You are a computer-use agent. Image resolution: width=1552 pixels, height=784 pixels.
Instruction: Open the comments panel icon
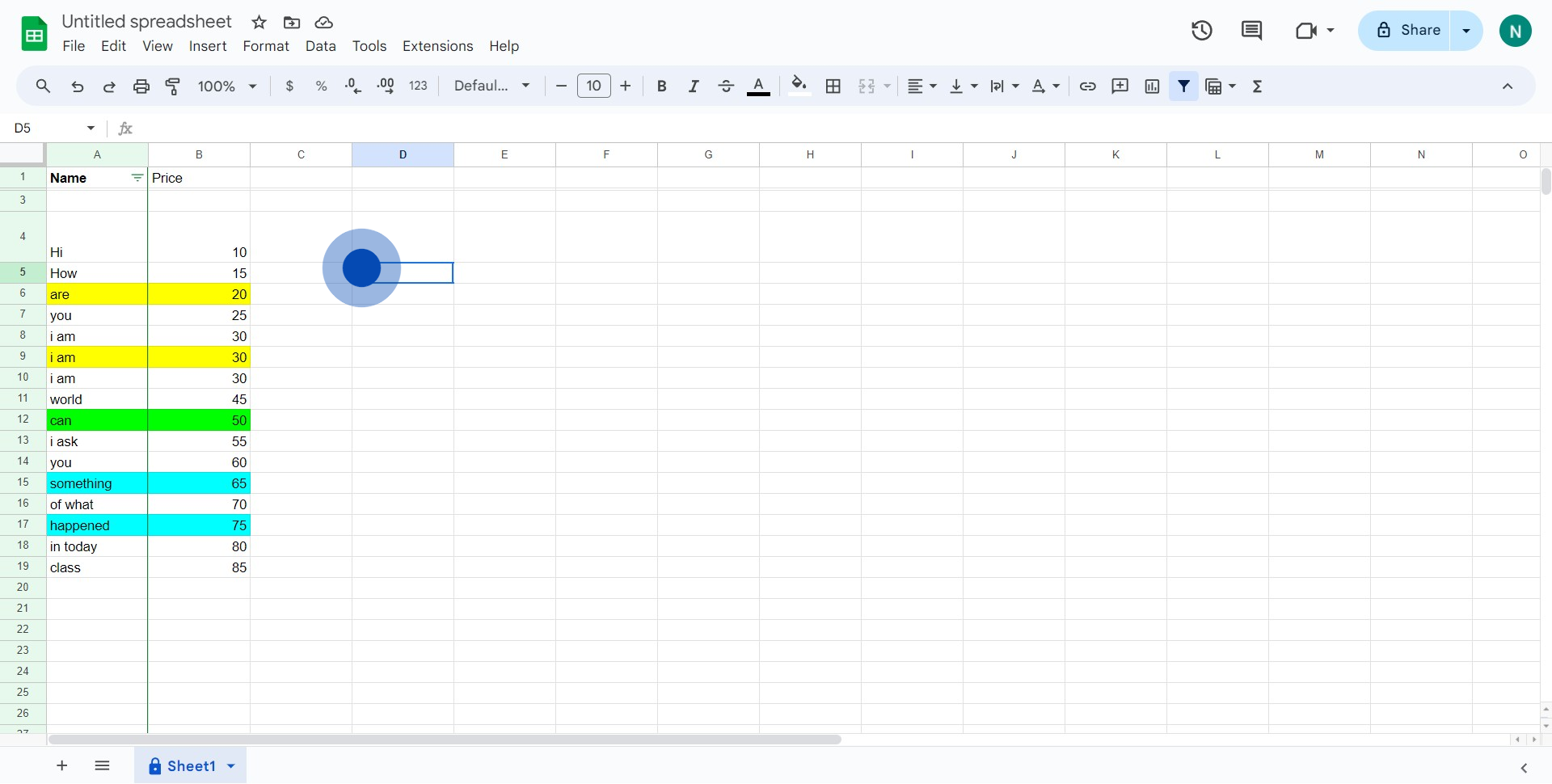click(x=1251, y=31)
